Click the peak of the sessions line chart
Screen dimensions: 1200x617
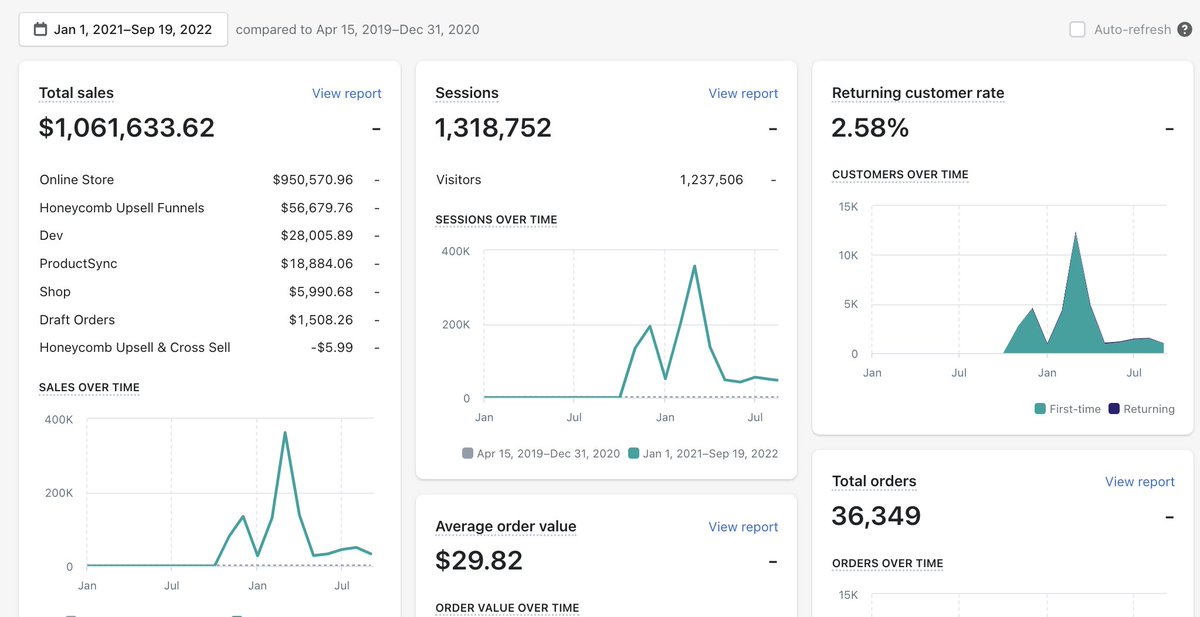point(694,266)
